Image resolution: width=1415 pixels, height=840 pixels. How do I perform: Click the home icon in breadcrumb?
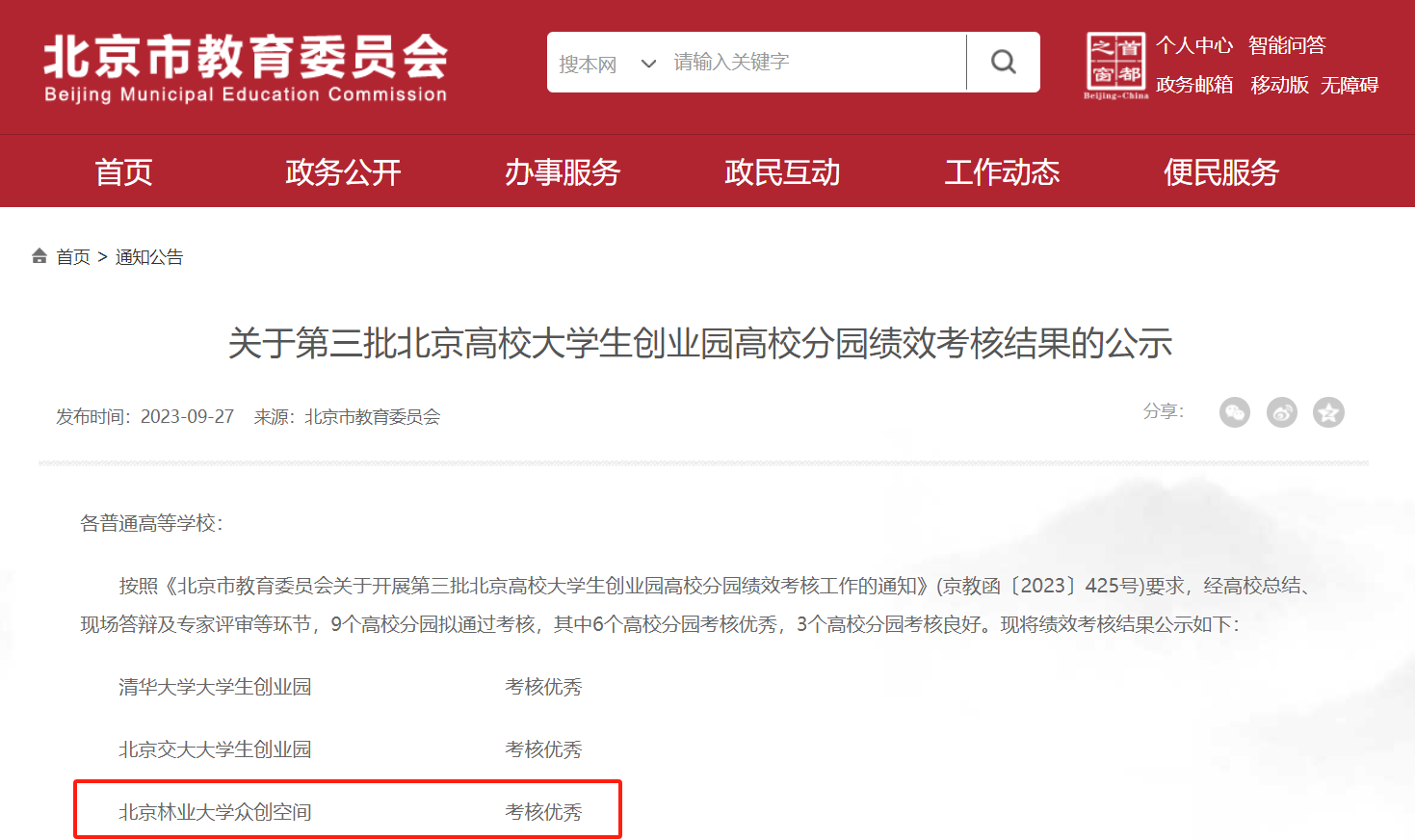tap(39, 256)
